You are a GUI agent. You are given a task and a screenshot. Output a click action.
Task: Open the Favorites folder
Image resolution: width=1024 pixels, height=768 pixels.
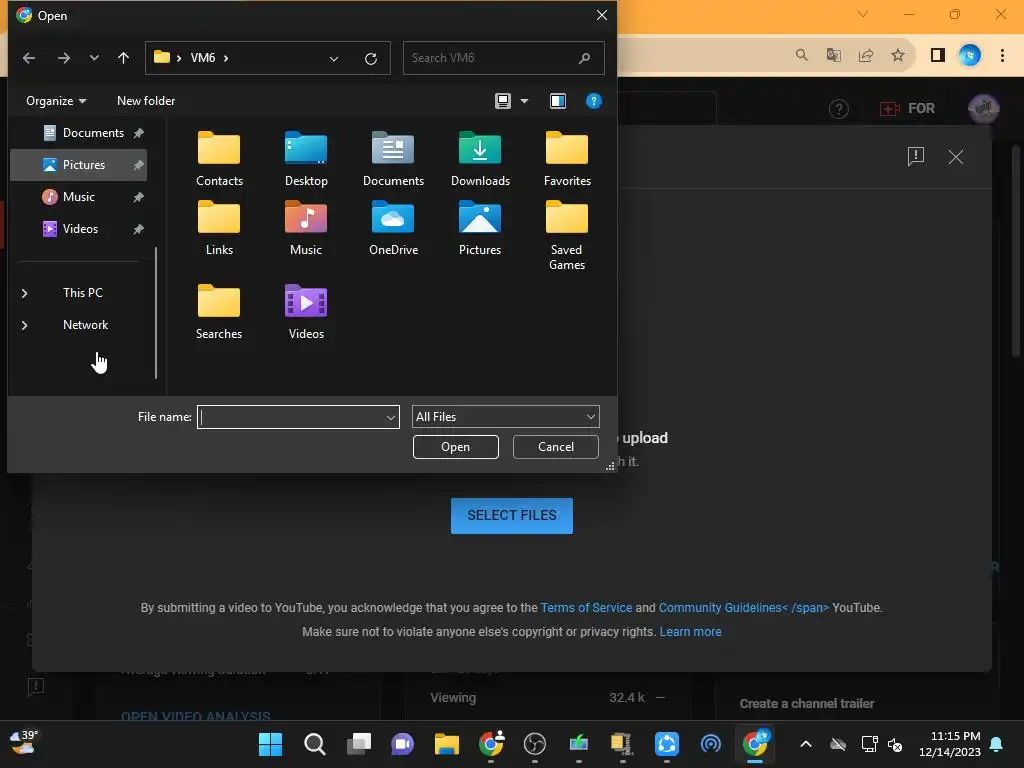567,159
